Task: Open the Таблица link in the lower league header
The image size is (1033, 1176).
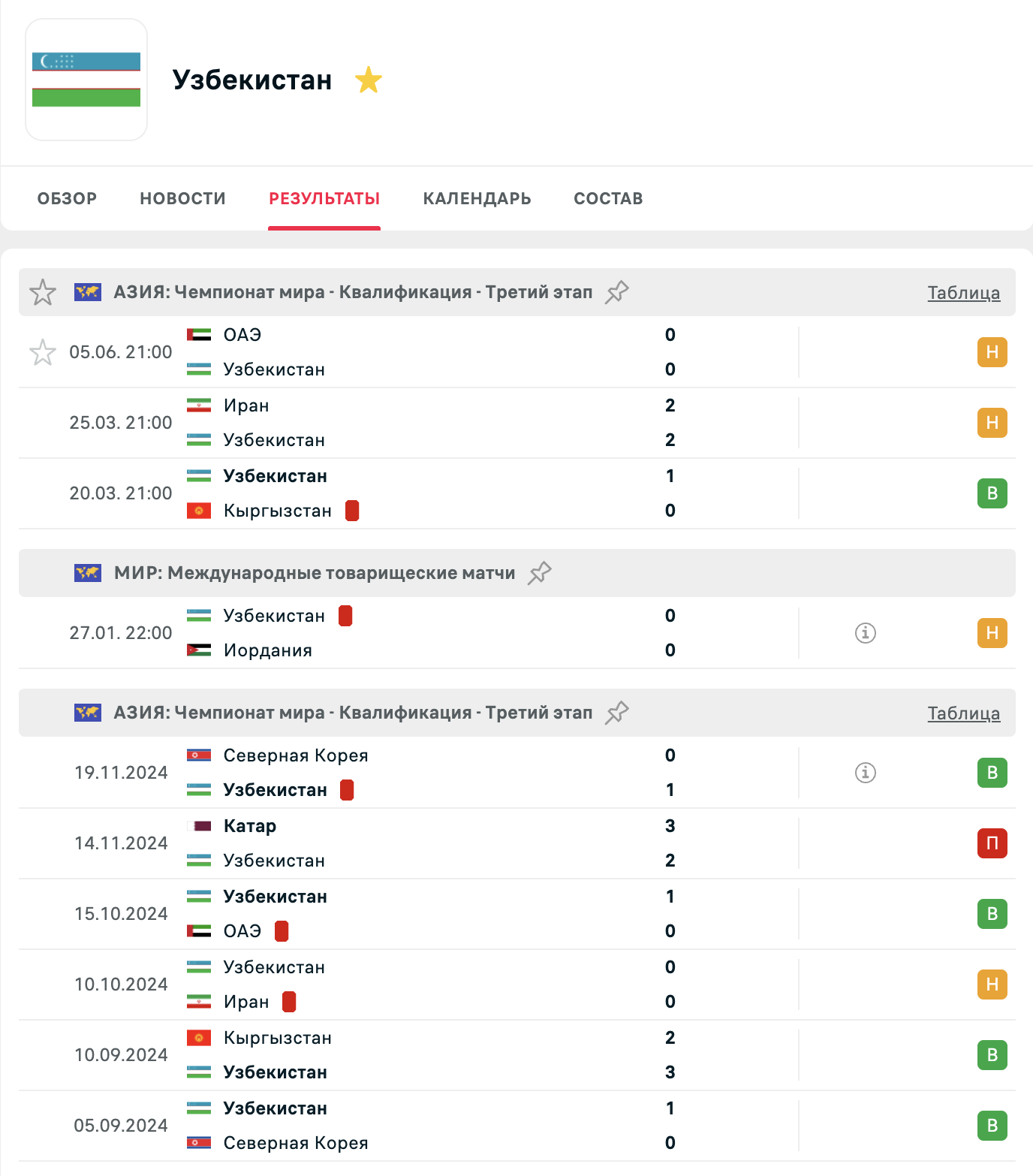Action: (x=963, y=713)
